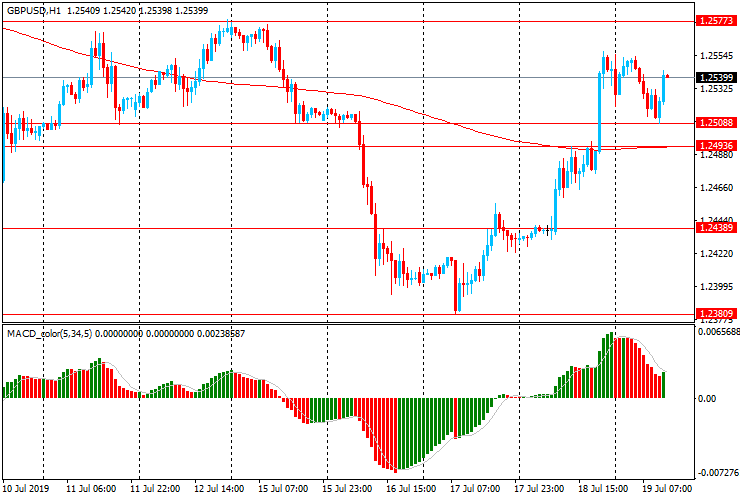The image size is (740, 500).
Task: Click the MACD_color(5,34,5) indicator label
Action: click(50, 334)
